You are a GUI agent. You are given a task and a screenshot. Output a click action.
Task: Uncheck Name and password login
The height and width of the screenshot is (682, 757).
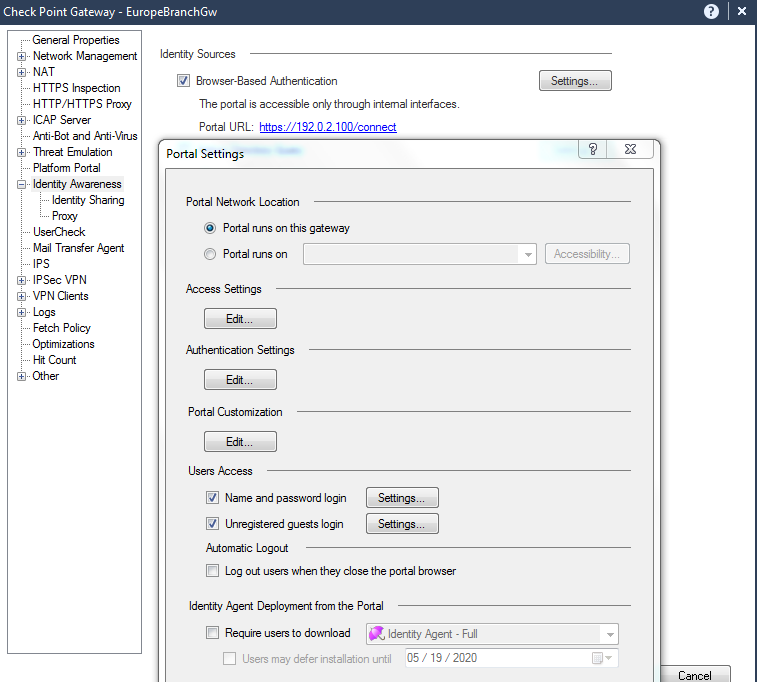click(x=212, y=498)
